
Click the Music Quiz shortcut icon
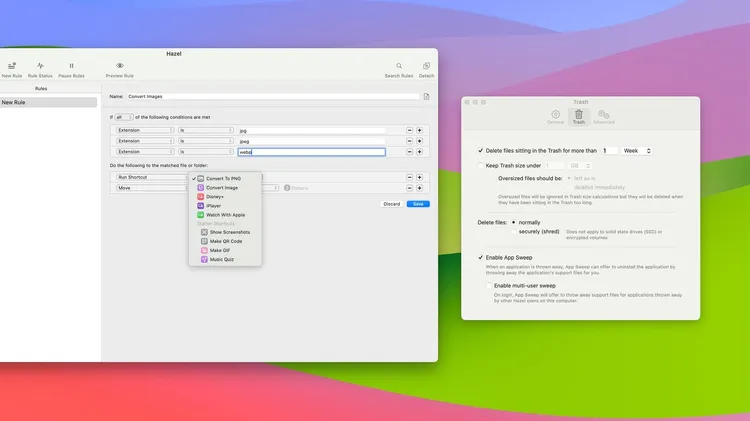click(204, 259)
